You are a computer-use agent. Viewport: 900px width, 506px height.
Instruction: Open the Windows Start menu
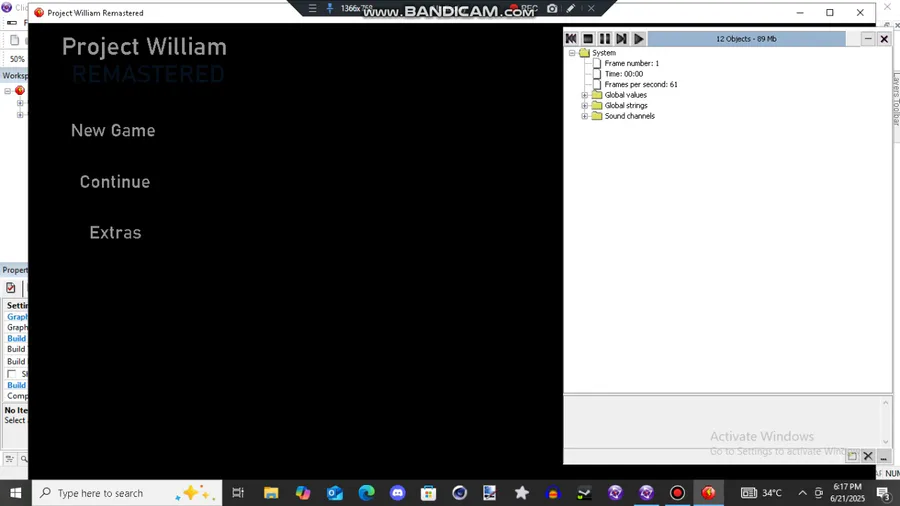15,493
